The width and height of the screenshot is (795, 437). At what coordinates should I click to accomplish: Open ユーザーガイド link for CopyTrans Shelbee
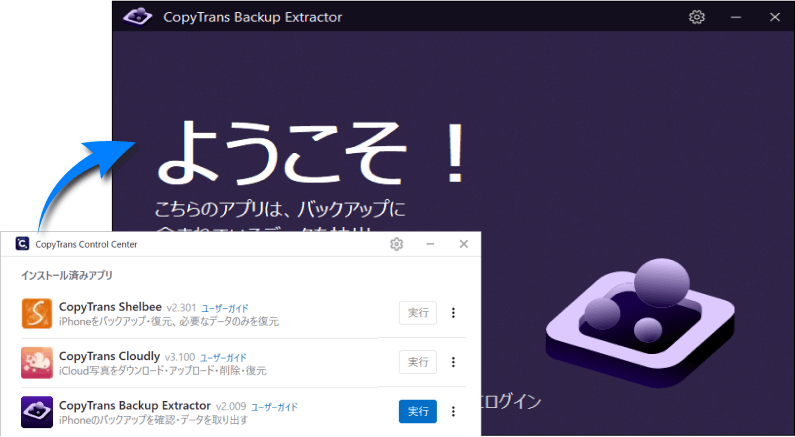(225, 308)
